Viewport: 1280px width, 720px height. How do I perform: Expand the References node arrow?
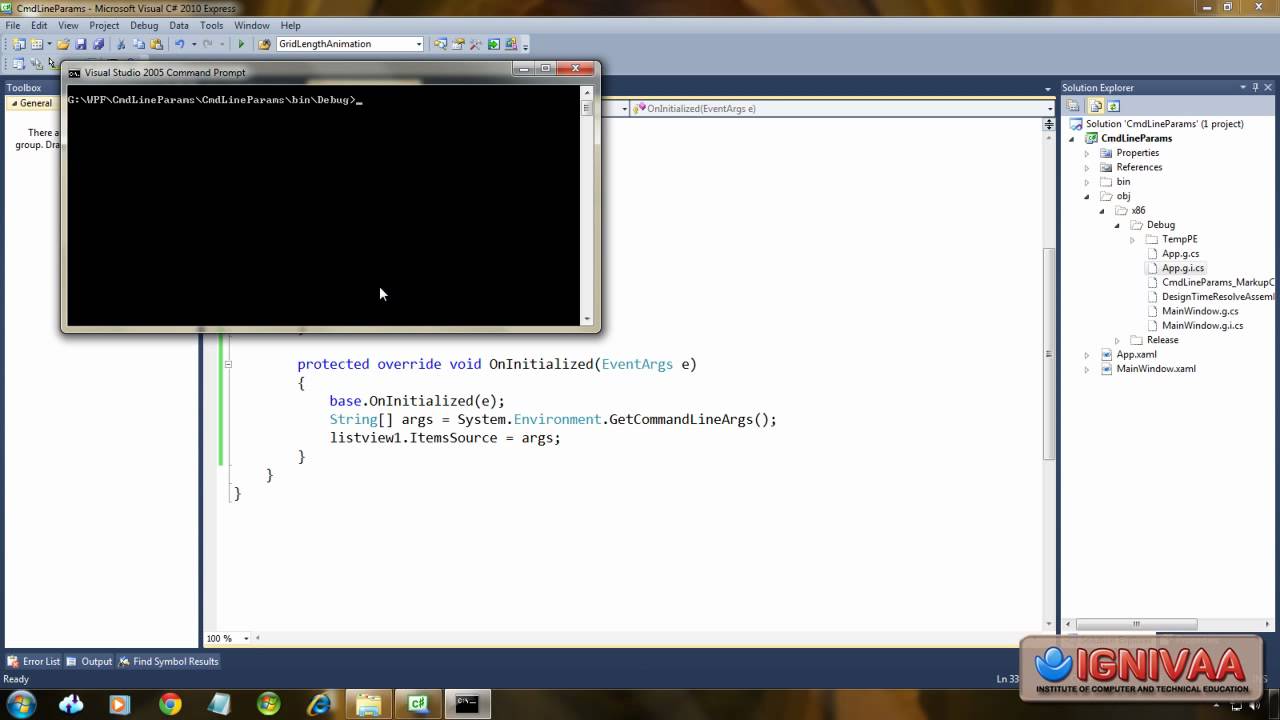1087,168
